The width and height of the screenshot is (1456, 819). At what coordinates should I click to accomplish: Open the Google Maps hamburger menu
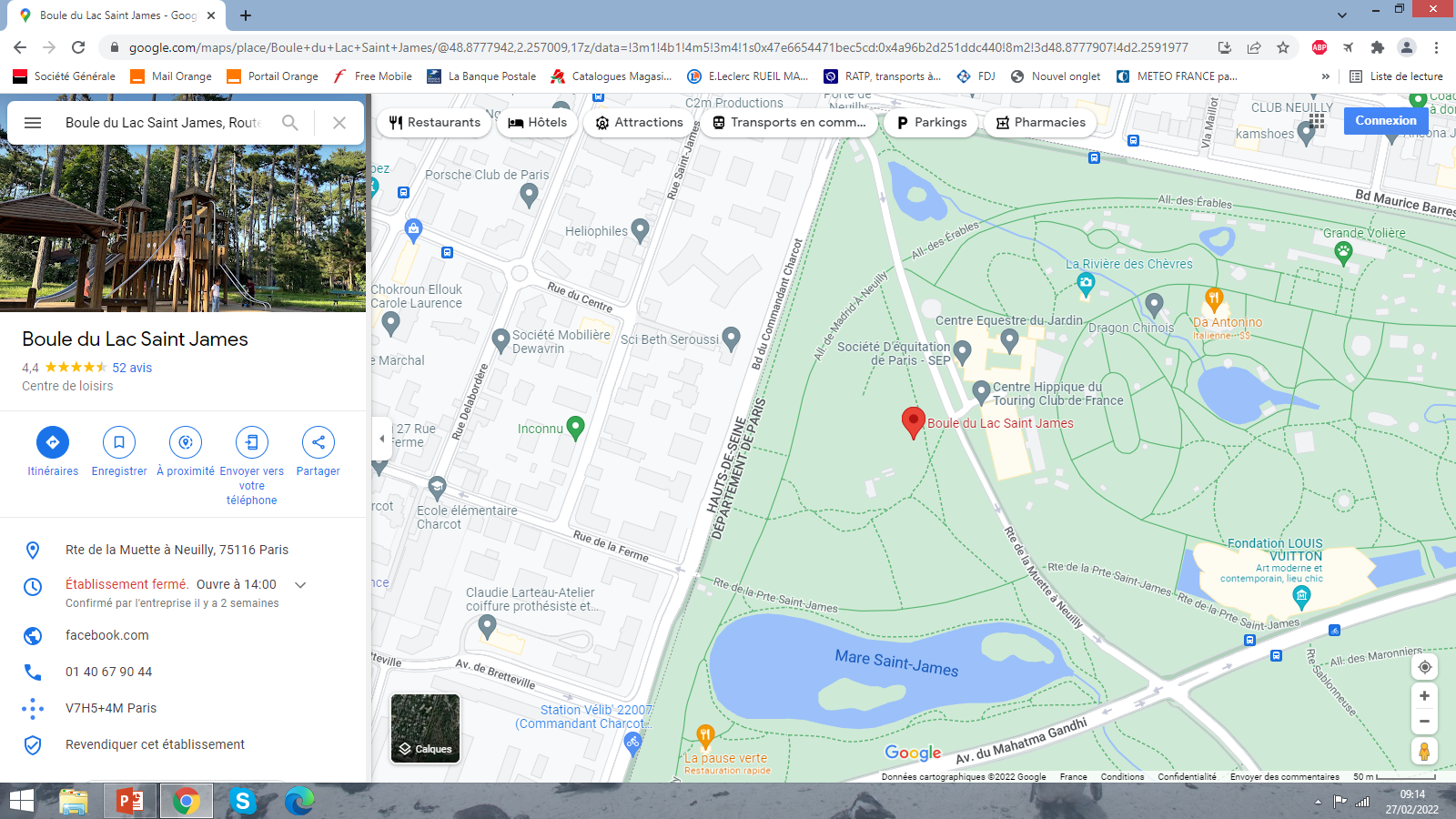click(33, 123)
